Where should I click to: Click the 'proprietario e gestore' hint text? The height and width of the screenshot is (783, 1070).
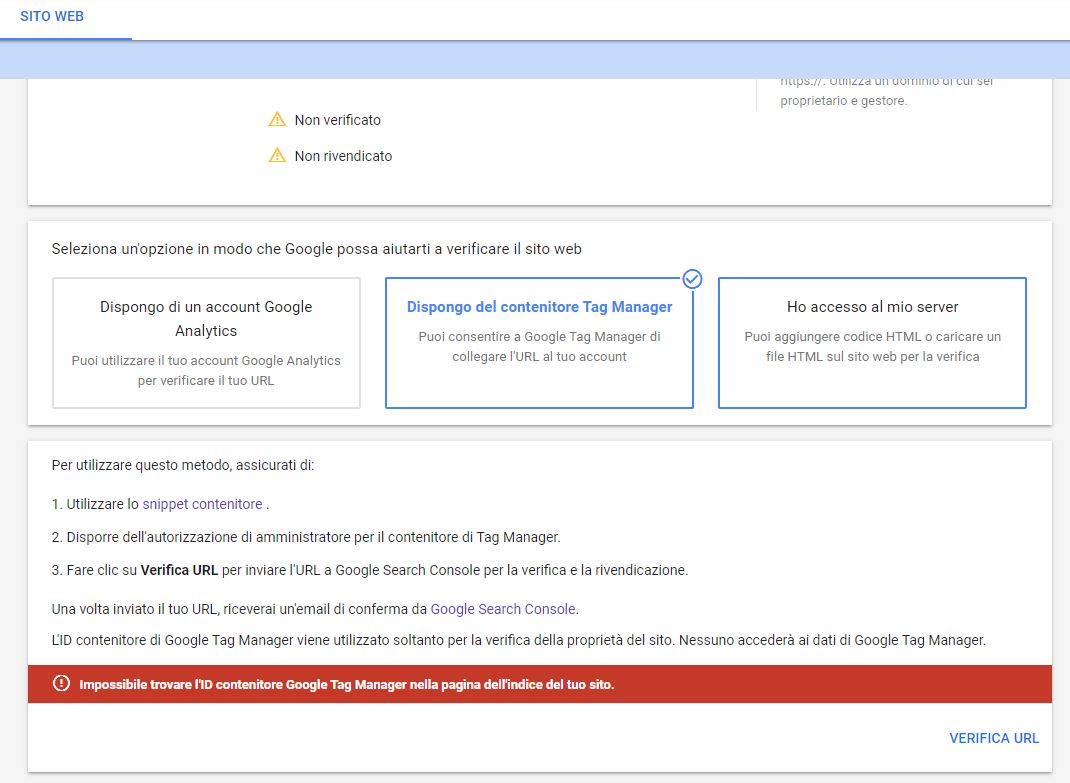844,101
